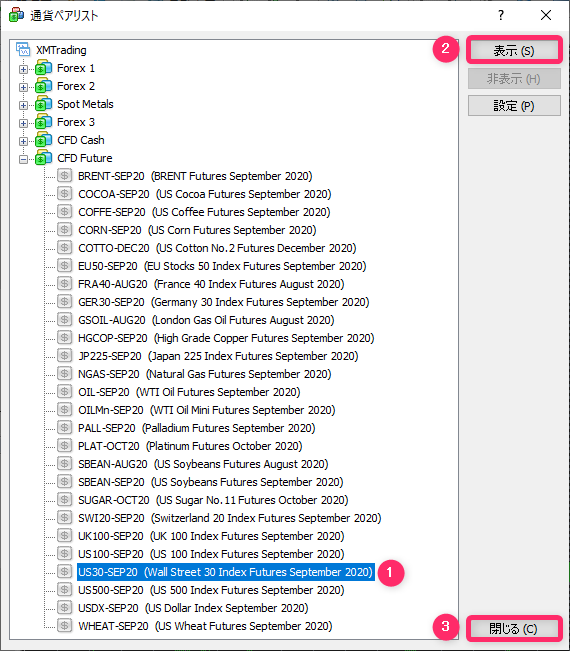This screenshot has height=651, width=570.
Task: Click the dollar icon beside GER30-SEP20
Action: pos(64,302)
